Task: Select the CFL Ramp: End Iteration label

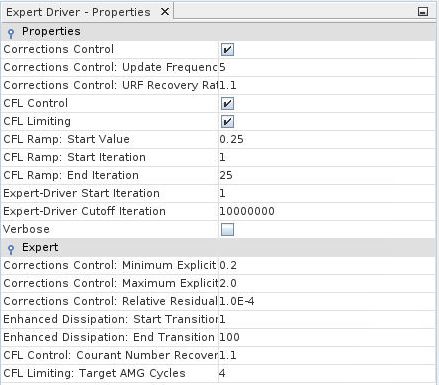Action: (x=71, y=175)
